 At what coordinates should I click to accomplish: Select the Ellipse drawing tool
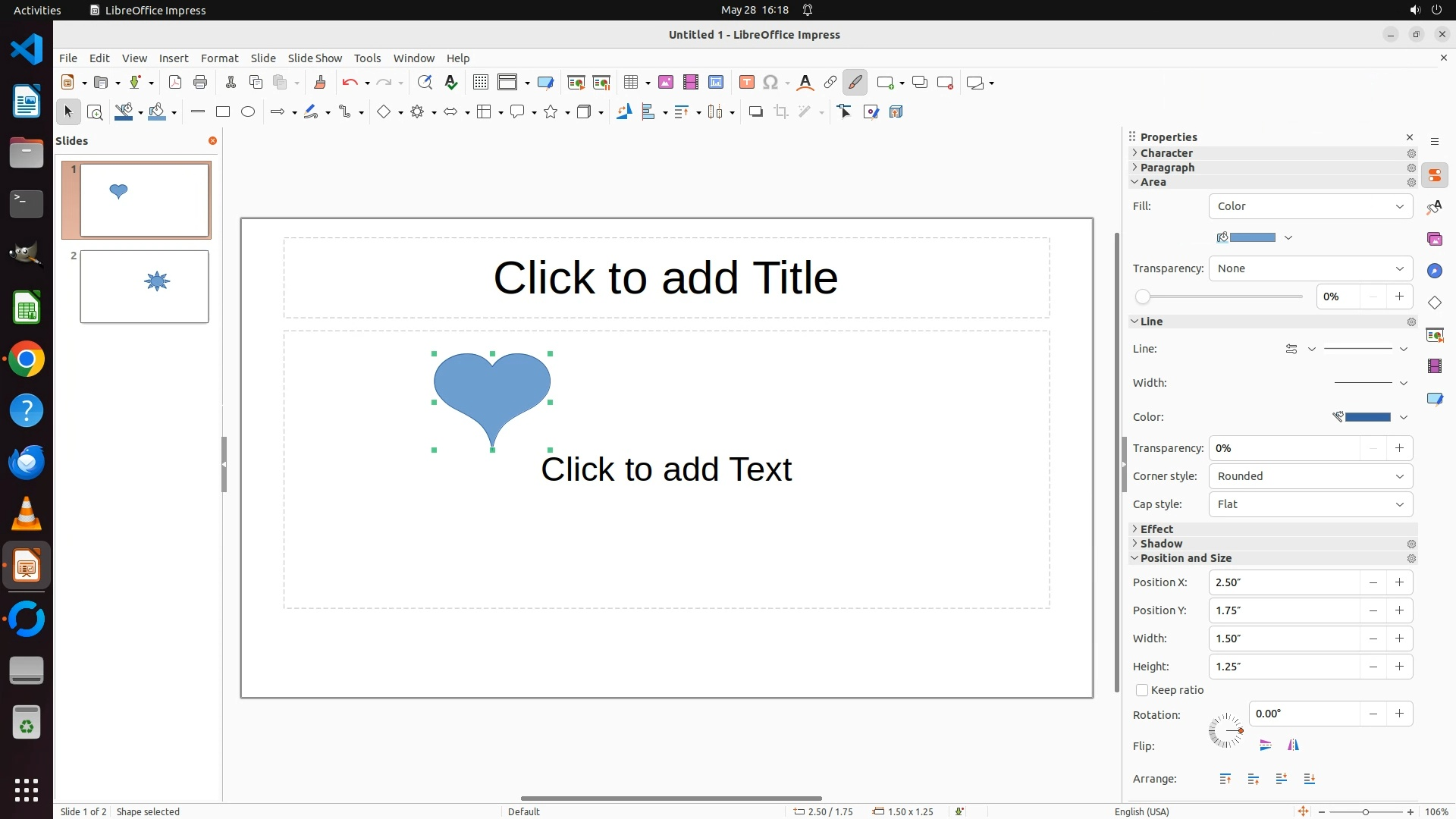[248, 111]
